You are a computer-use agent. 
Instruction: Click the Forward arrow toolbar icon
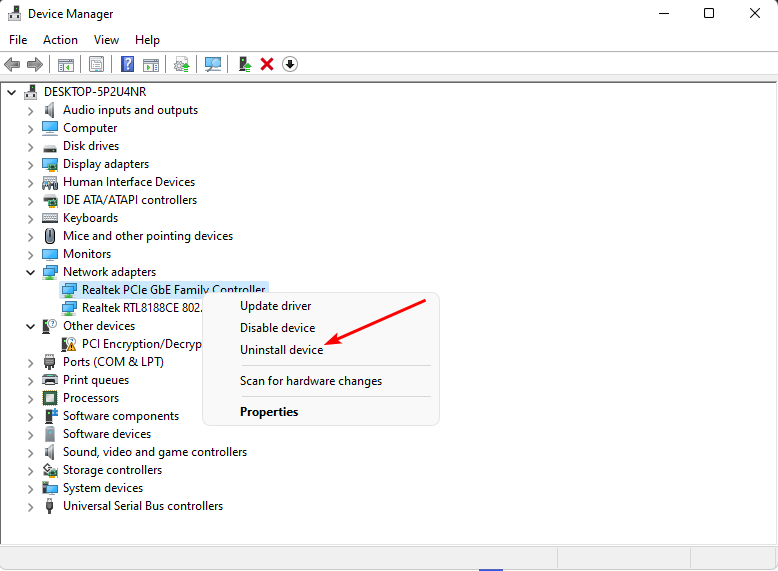tap(35, 64)
